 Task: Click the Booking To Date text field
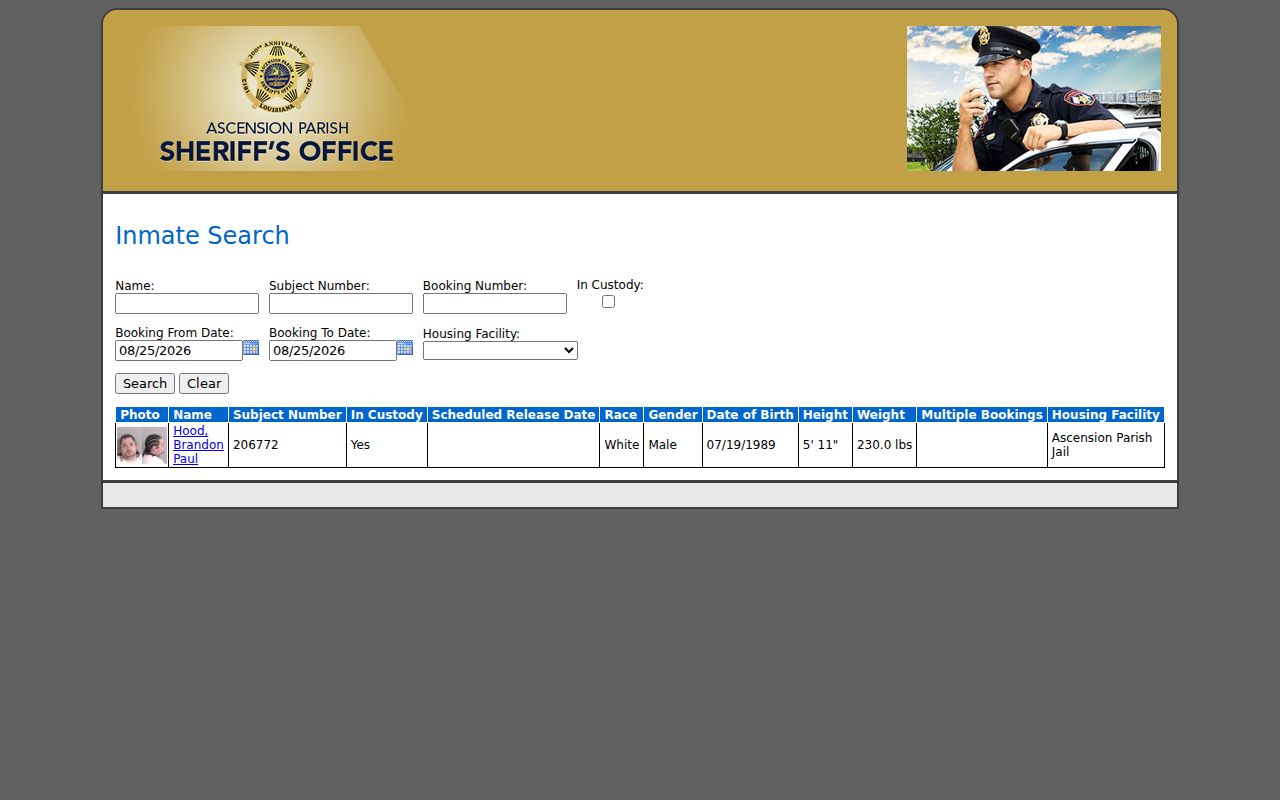333,351
